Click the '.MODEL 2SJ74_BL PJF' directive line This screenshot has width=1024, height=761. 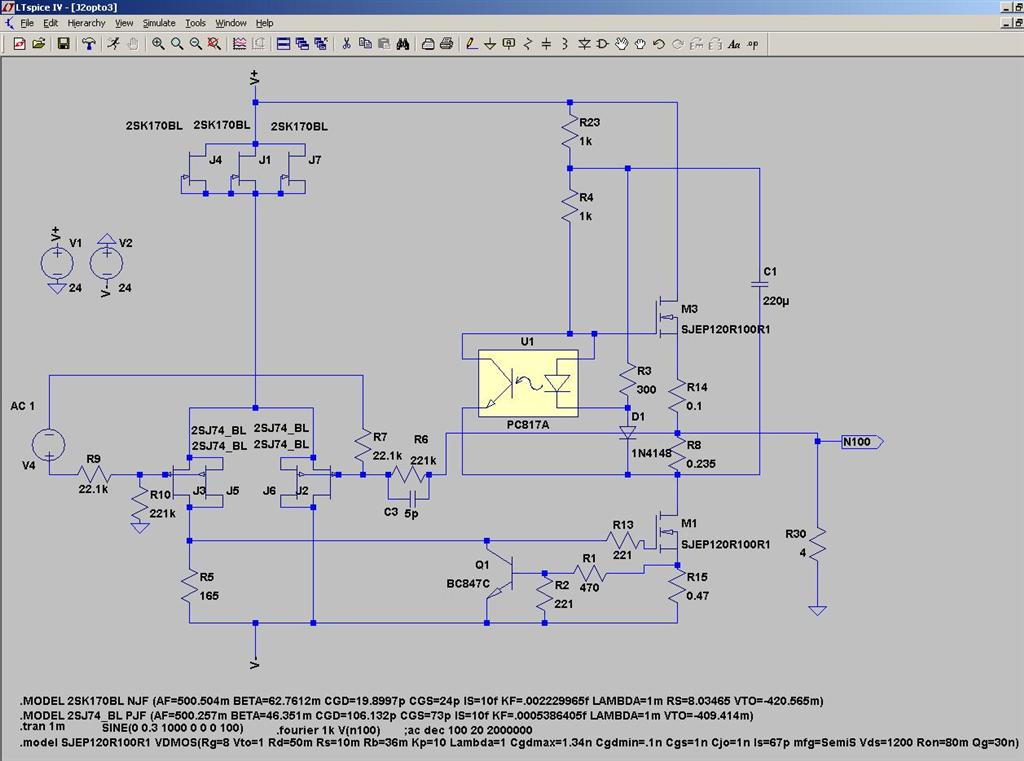coord(387,715)
